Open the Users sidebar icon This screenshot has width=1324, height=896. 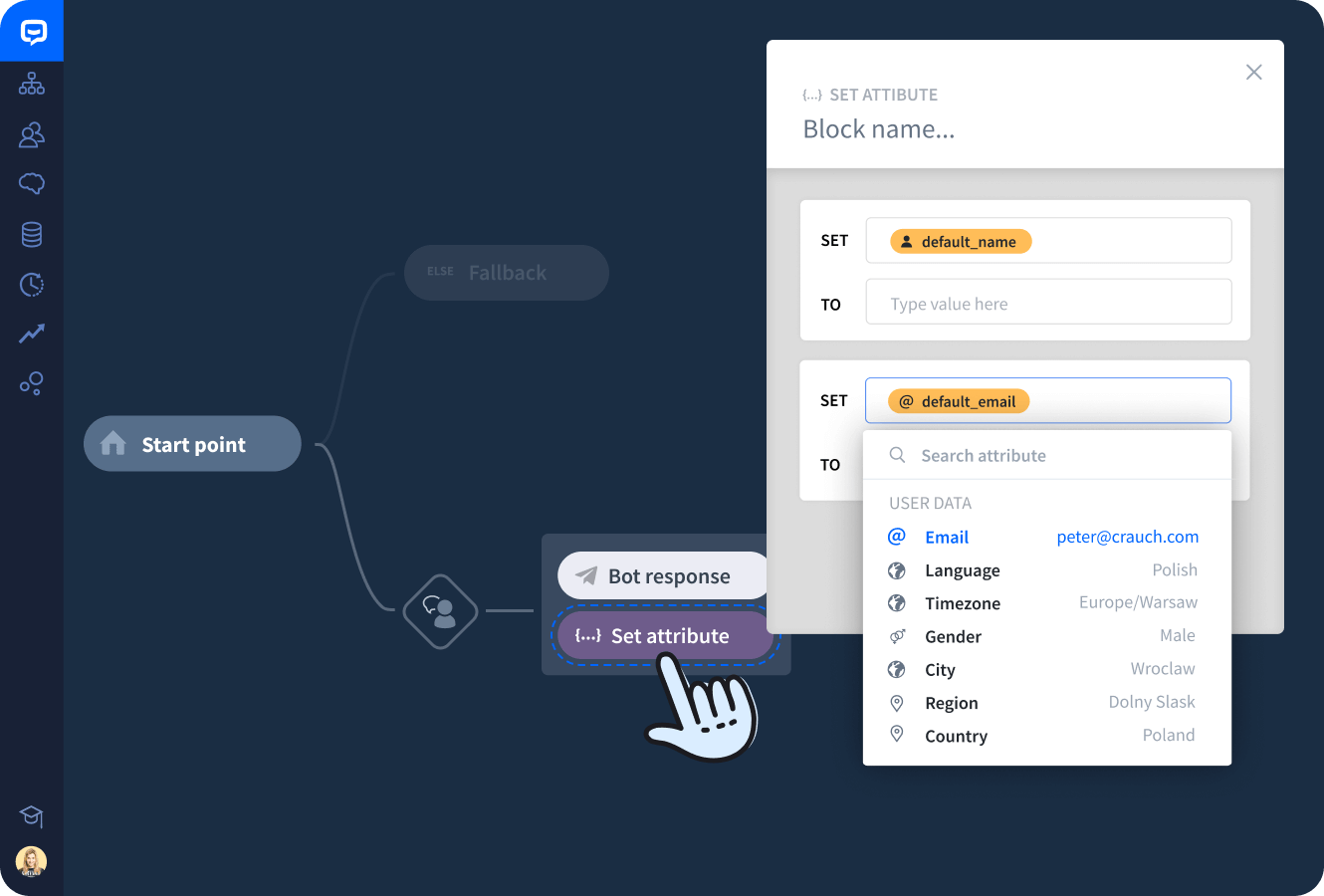tap(32, 134)
